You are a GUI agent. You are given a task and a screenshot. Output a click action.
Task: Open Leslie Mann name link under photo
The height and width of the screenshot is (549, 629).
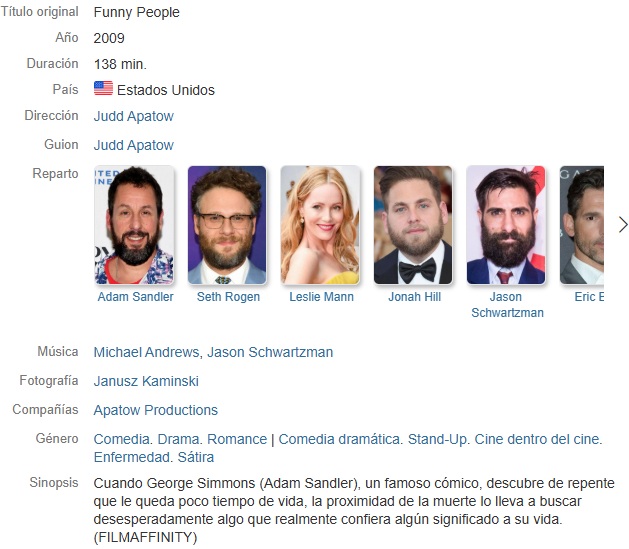click(322, 297)
